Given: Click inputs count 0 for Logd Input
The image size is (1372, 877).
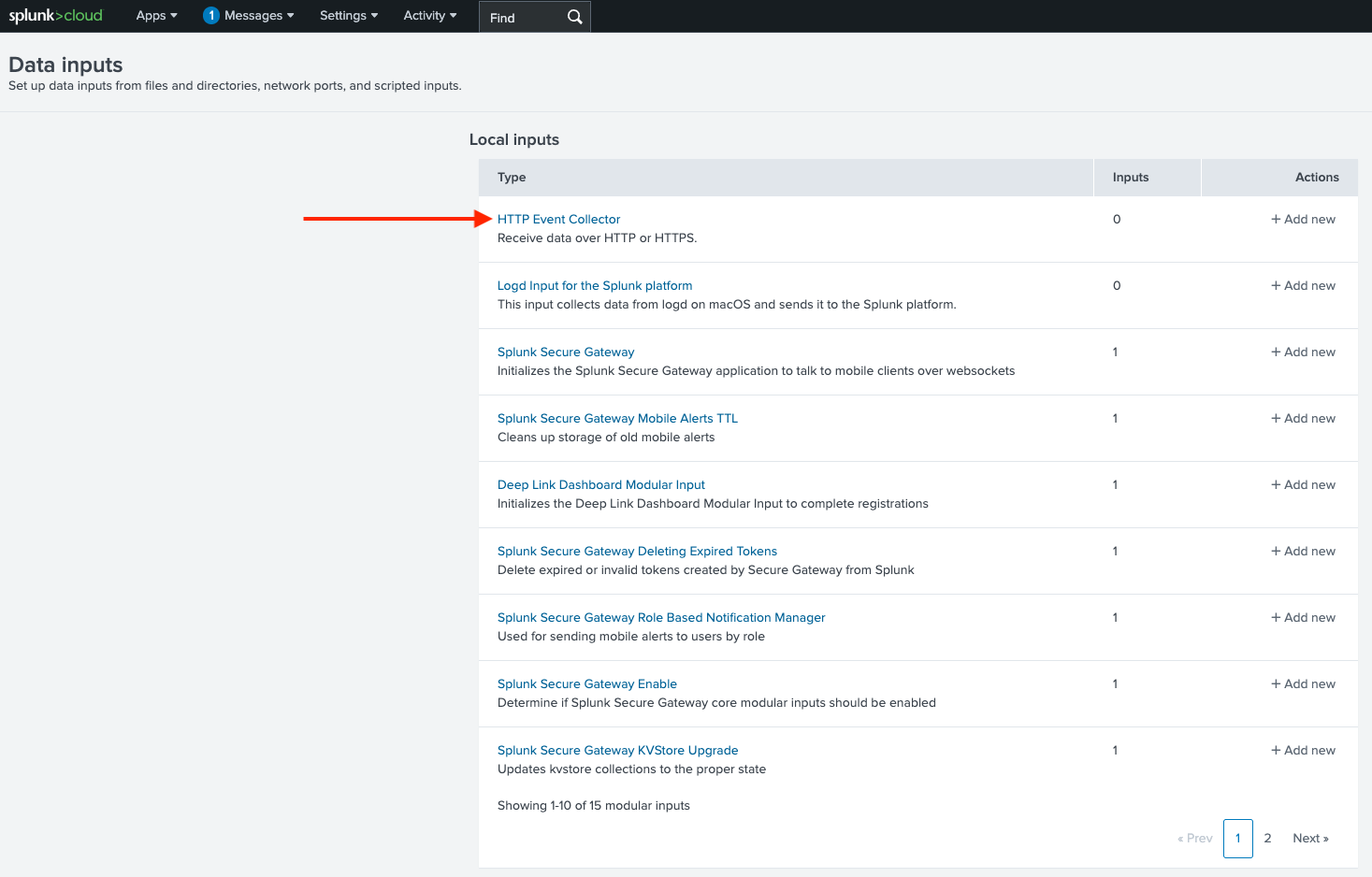Looking at the screenshot, I should (x=1117, y=285).
